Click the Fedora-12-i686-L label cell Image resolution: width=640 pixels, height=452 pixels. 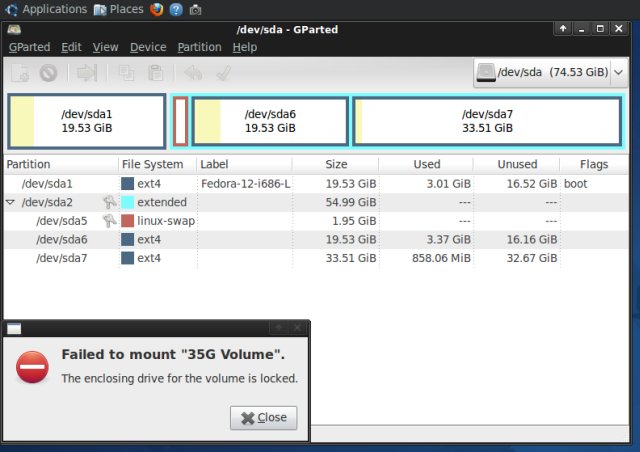click(x=245, y=184)
